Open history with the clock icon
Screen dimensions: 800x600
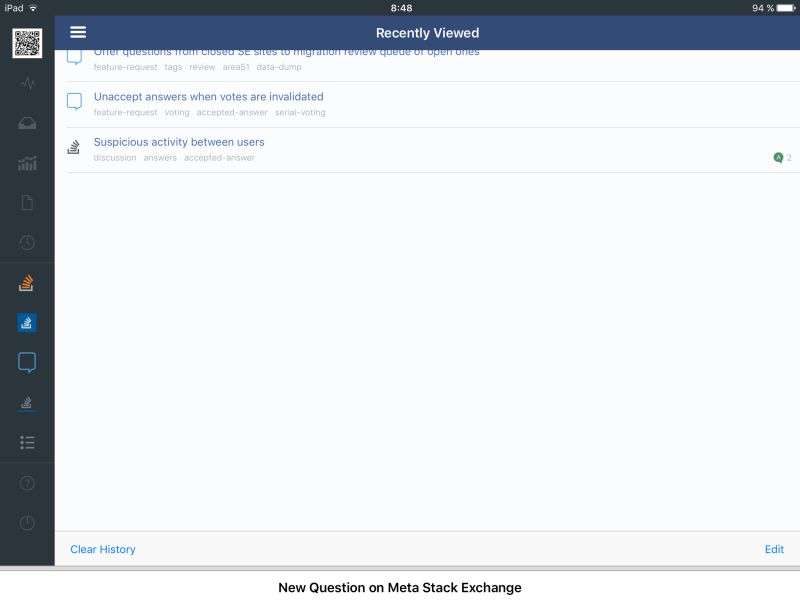27,242
